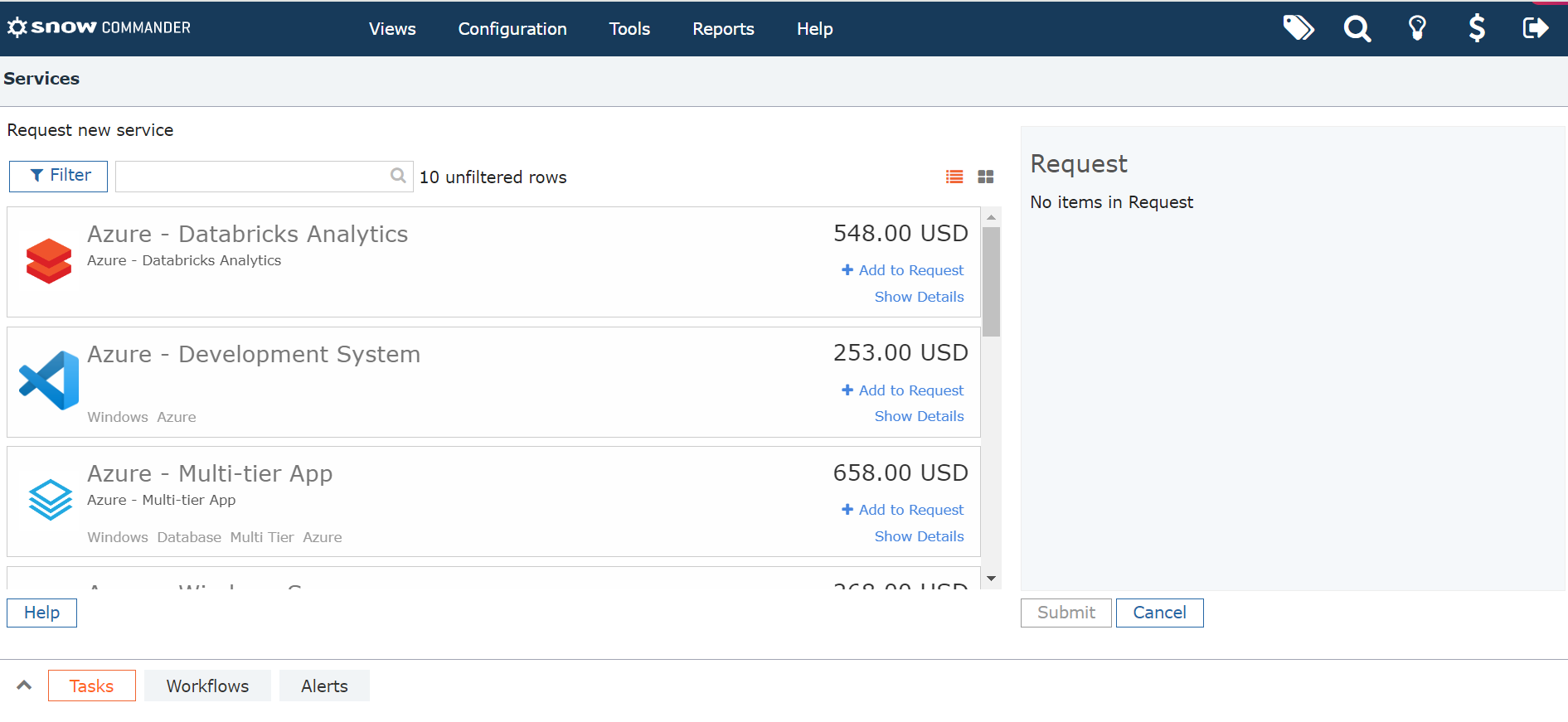
Task: Expand the bottom panel with chevron
Action: point(24,686)
